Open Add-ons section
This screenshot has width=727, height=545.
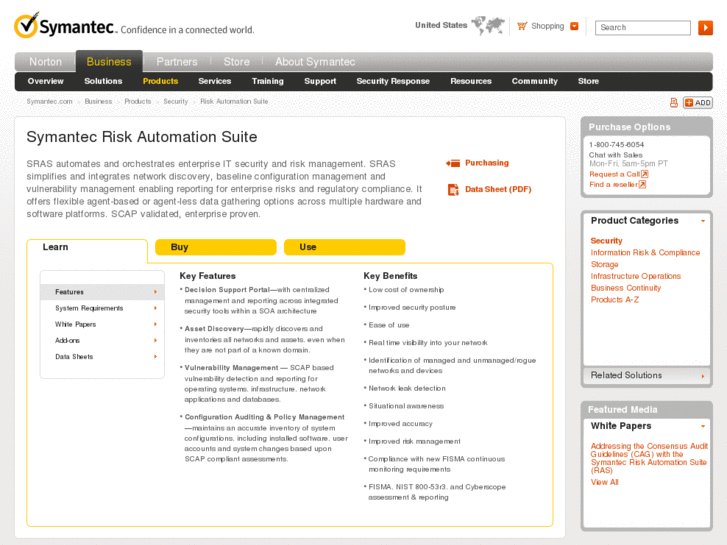[x=67, y=340]
